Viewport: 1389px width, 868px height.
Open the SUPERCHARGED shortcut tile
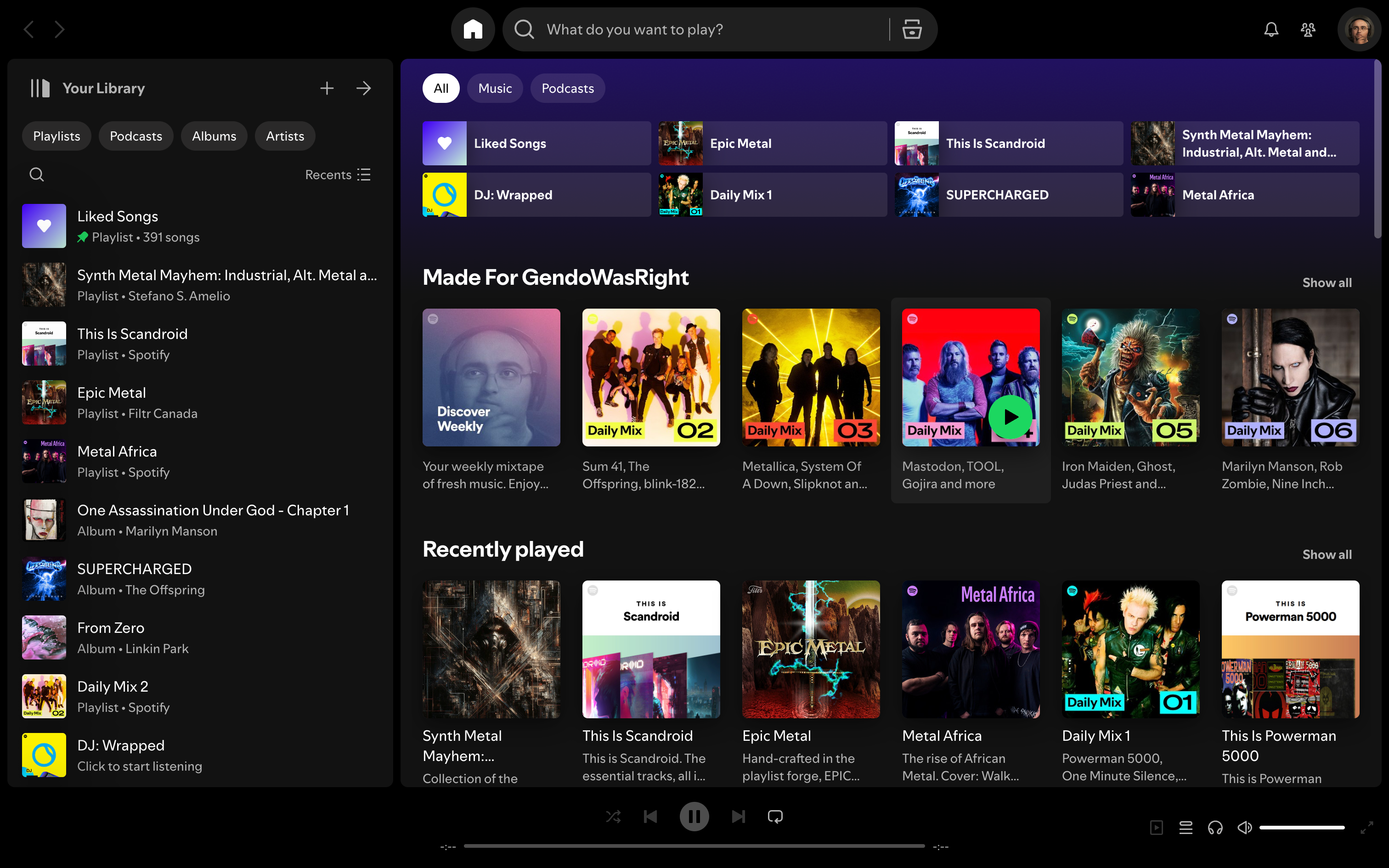pos(1009,195)
